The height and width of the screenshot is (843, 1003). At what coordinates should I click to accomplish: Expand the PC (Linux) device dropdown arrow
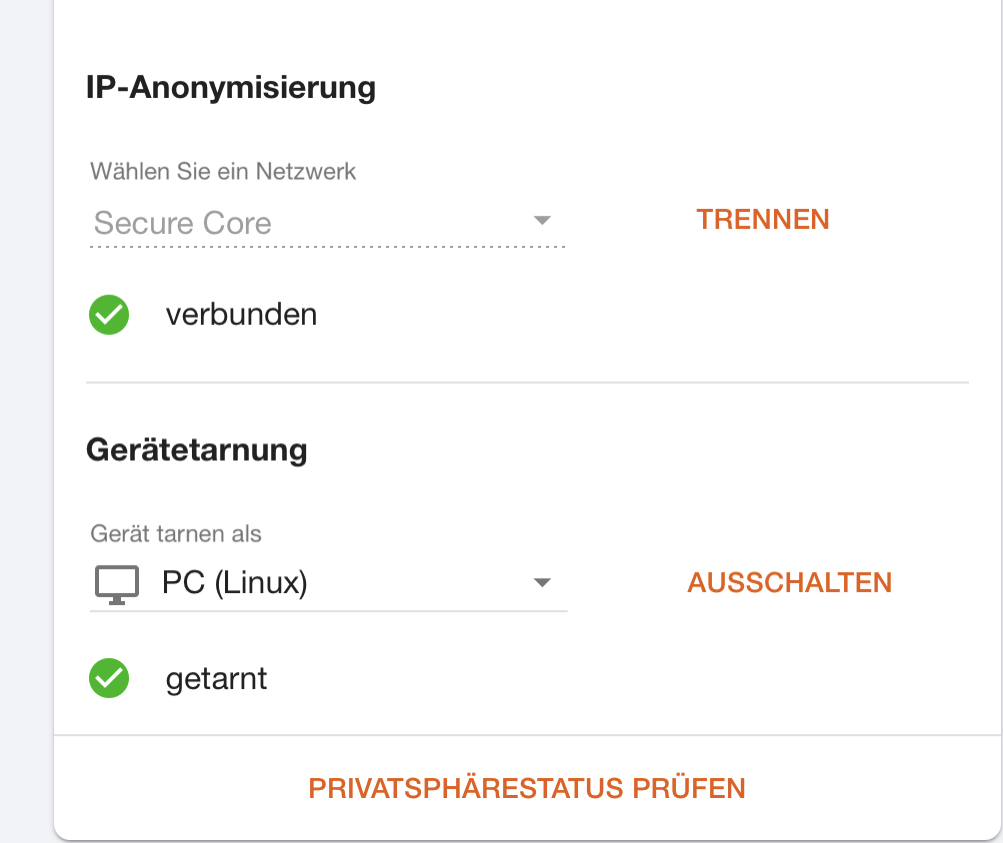tap(542, 583)
